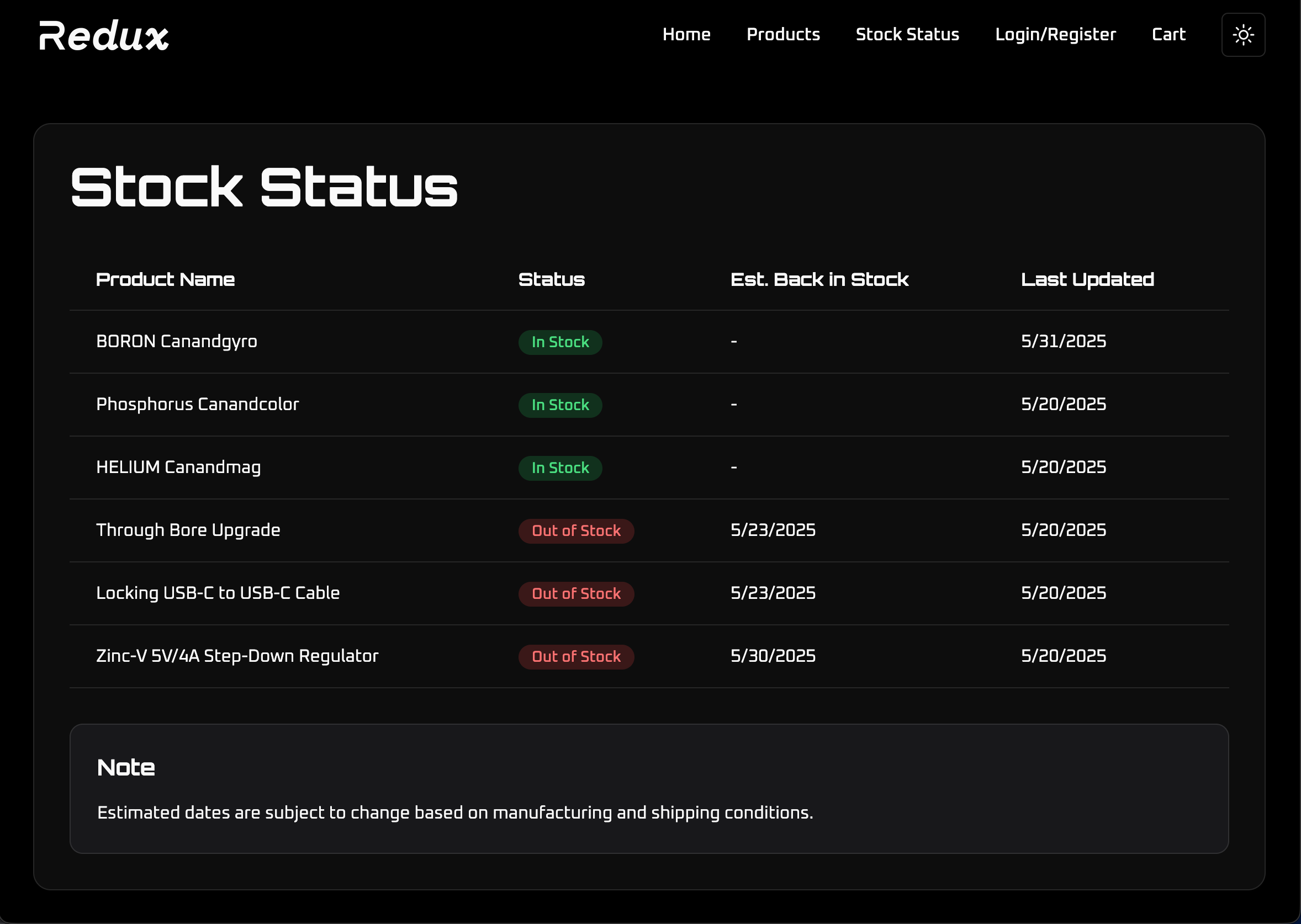Click the Redux logo
This screenshot has width=1301, height=924.
[104, 36]
